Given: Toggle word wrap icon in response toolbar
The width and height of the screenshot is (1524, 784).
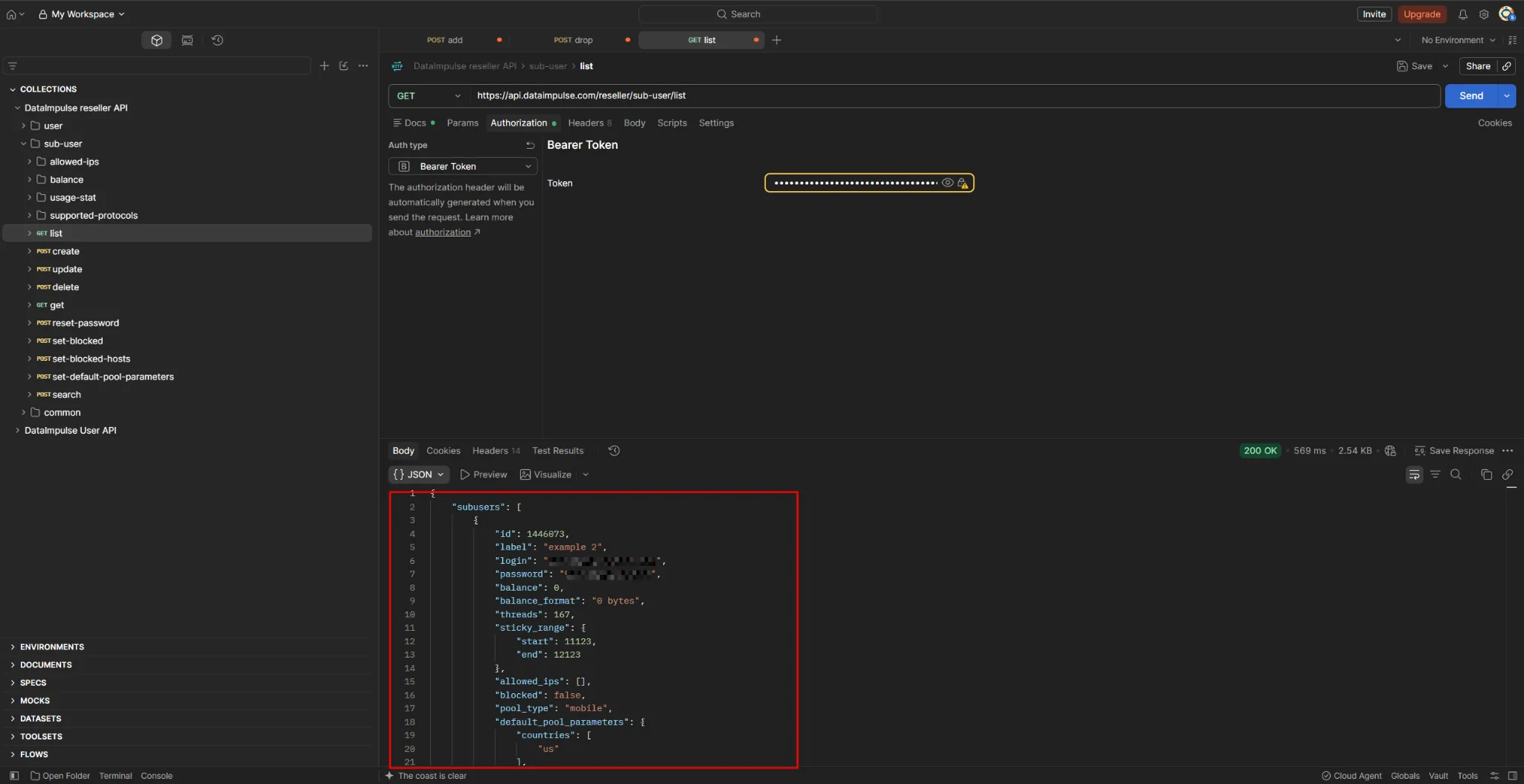Looking at the screenshot, I should 1414,475.
